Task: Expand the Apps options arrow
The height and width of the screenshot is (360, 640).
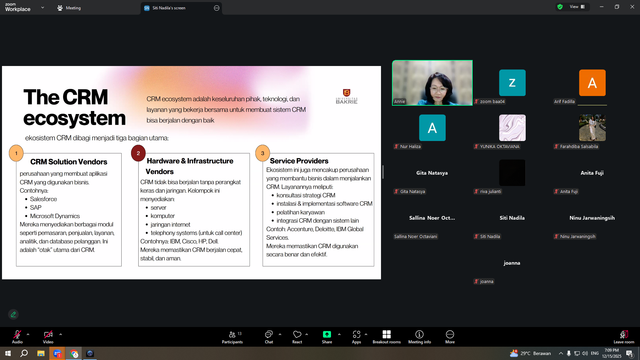Action: (366, 334)
